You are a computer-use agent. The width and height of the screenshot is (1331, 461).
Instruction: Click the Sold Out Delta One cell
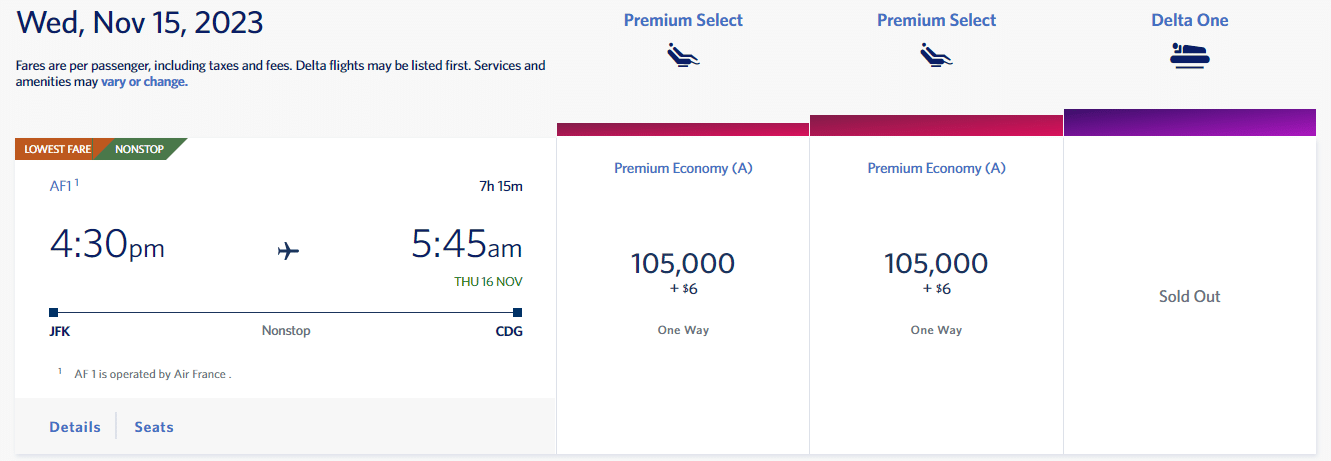coord(1189,296)
